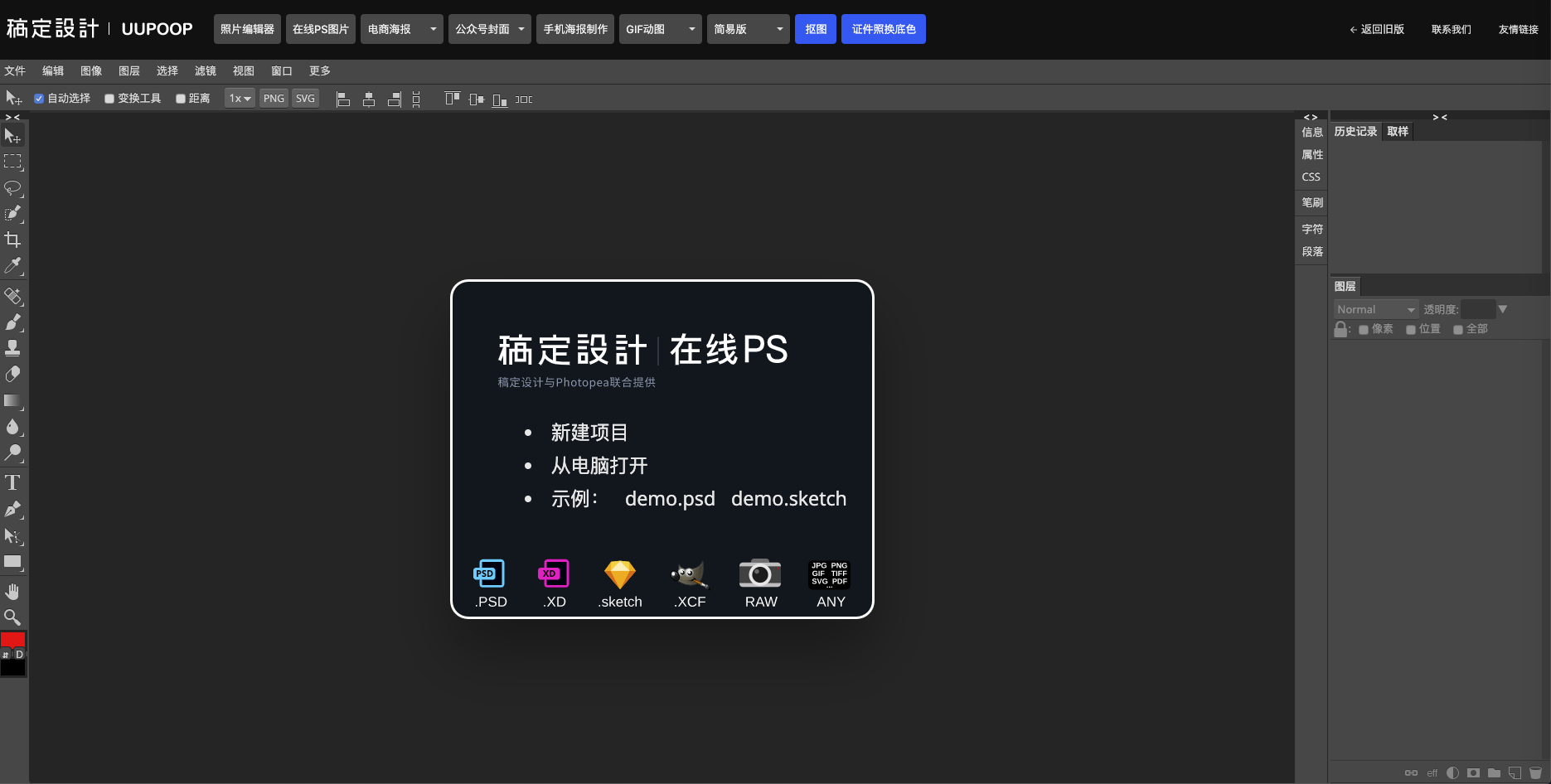Activate the Hand tool
This screenshot has width=1551, height=784.
[x=12, y=592]
